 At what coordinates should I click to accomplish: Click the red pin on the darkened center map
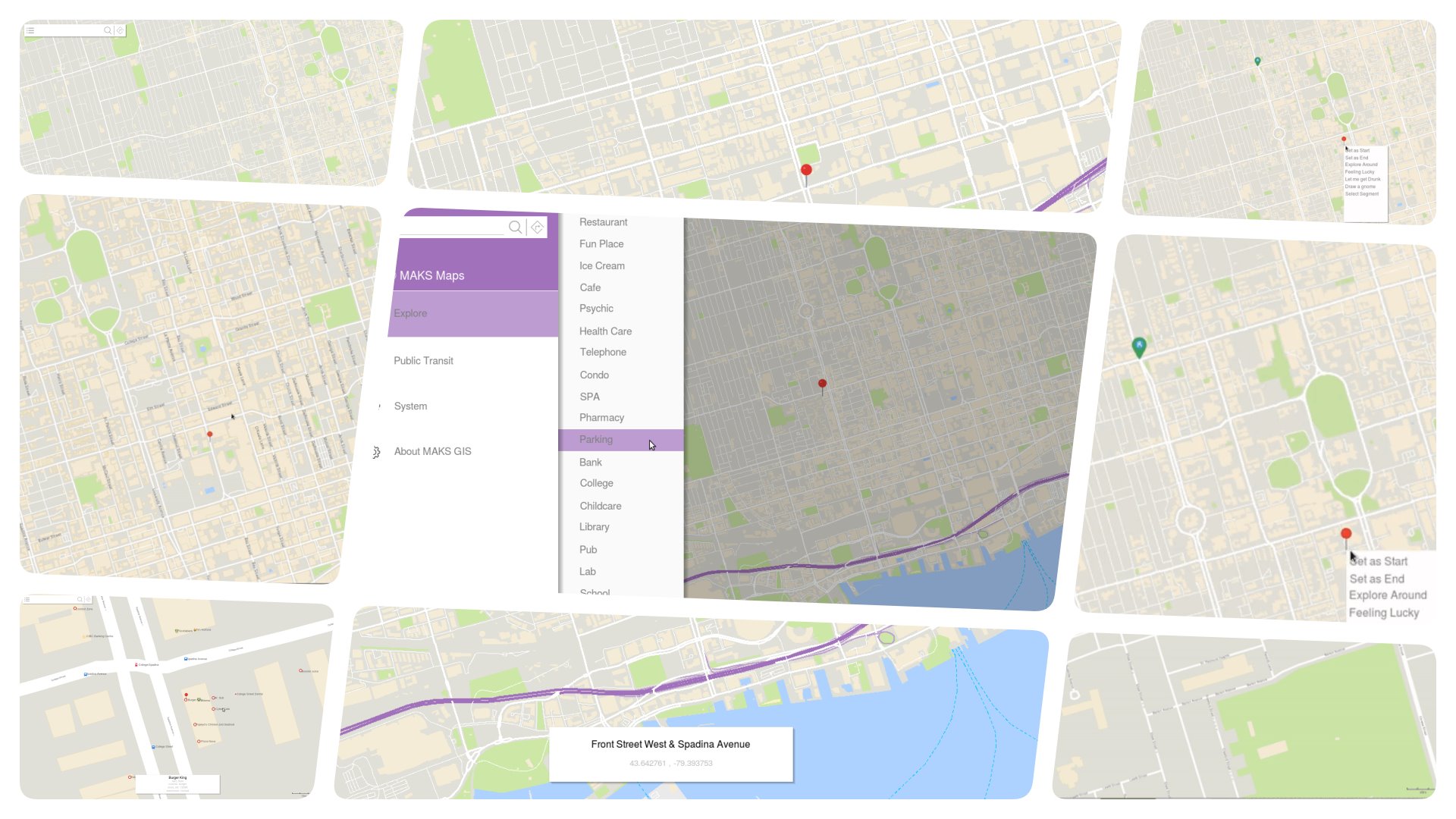(822, 384)
